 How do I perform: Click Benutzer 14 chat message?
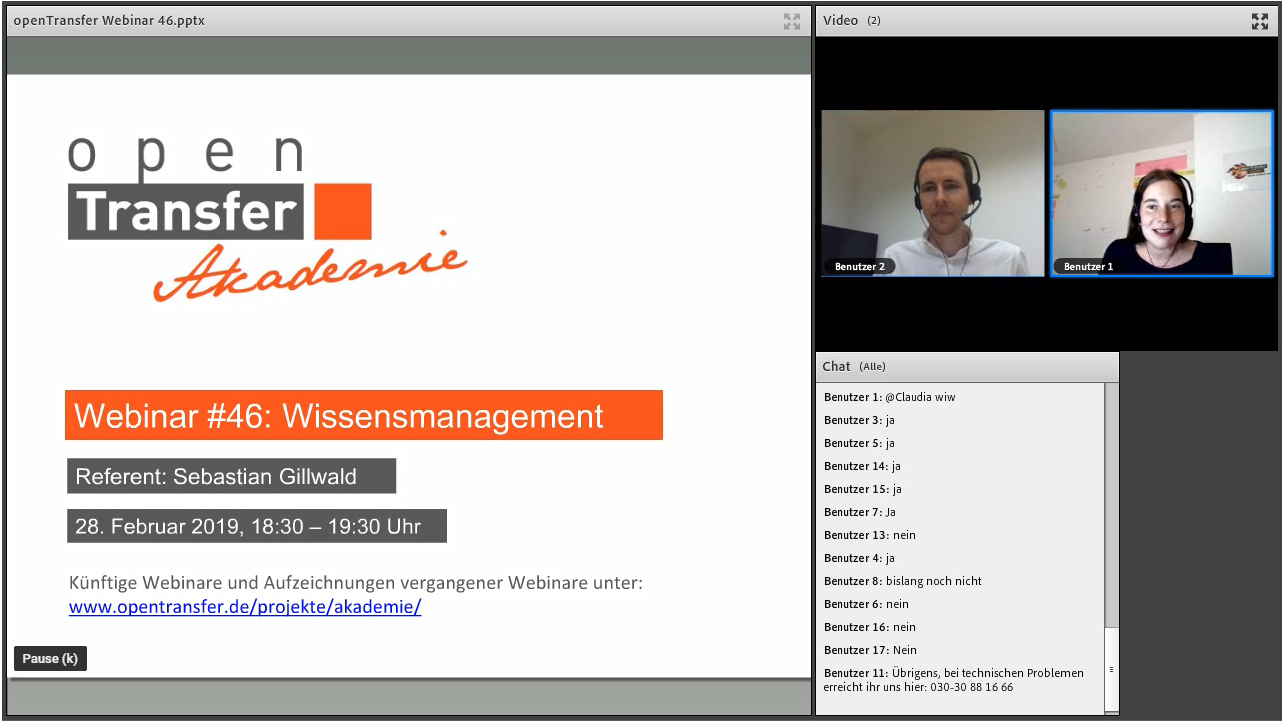[862, 466]
